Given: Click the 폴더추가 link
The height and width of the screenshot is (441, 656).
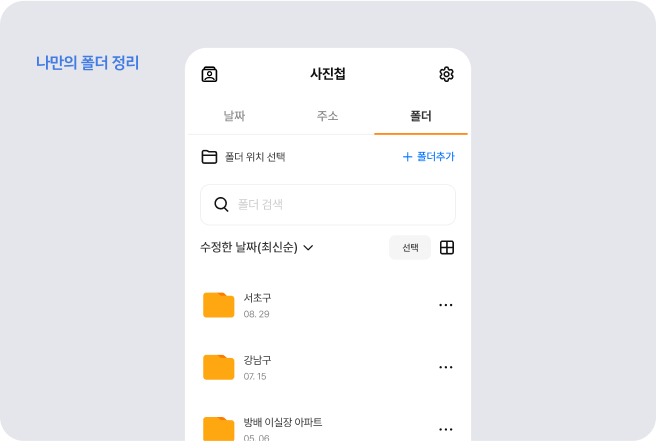Looking at the screenshot, I should 428,157.
